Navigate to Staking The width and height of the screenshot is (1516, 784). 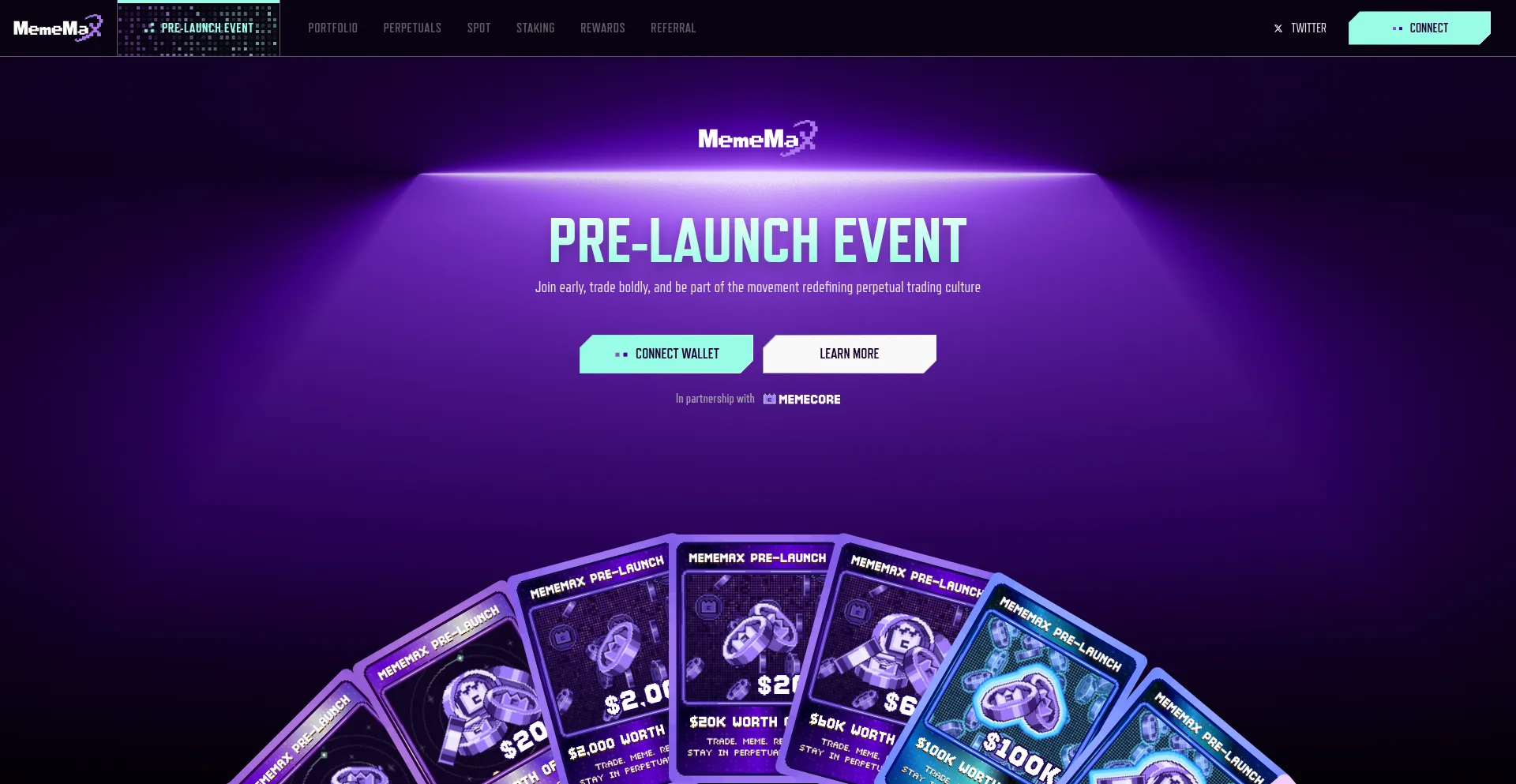(535, 28)
